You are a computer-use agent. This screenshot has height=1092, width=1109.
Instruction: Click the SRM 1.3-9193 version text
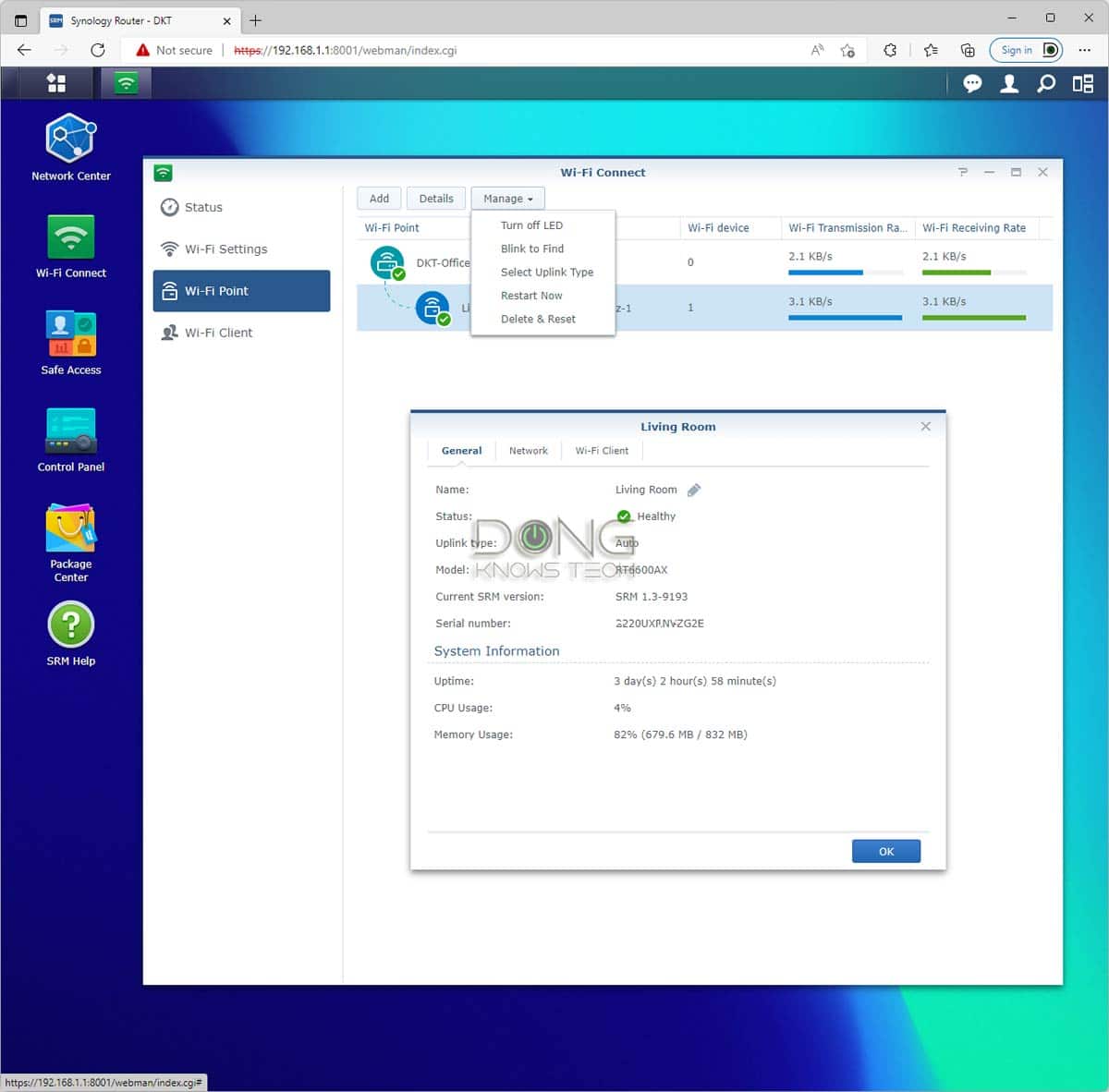click(651, 597)
